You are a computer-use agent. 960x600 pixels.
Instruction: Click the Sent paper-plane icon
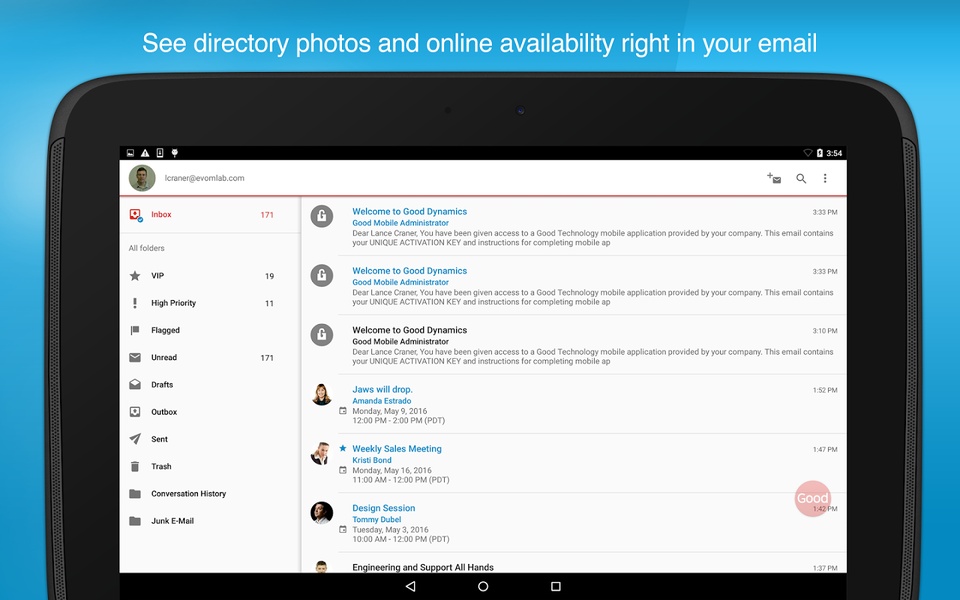pos(135,439)
